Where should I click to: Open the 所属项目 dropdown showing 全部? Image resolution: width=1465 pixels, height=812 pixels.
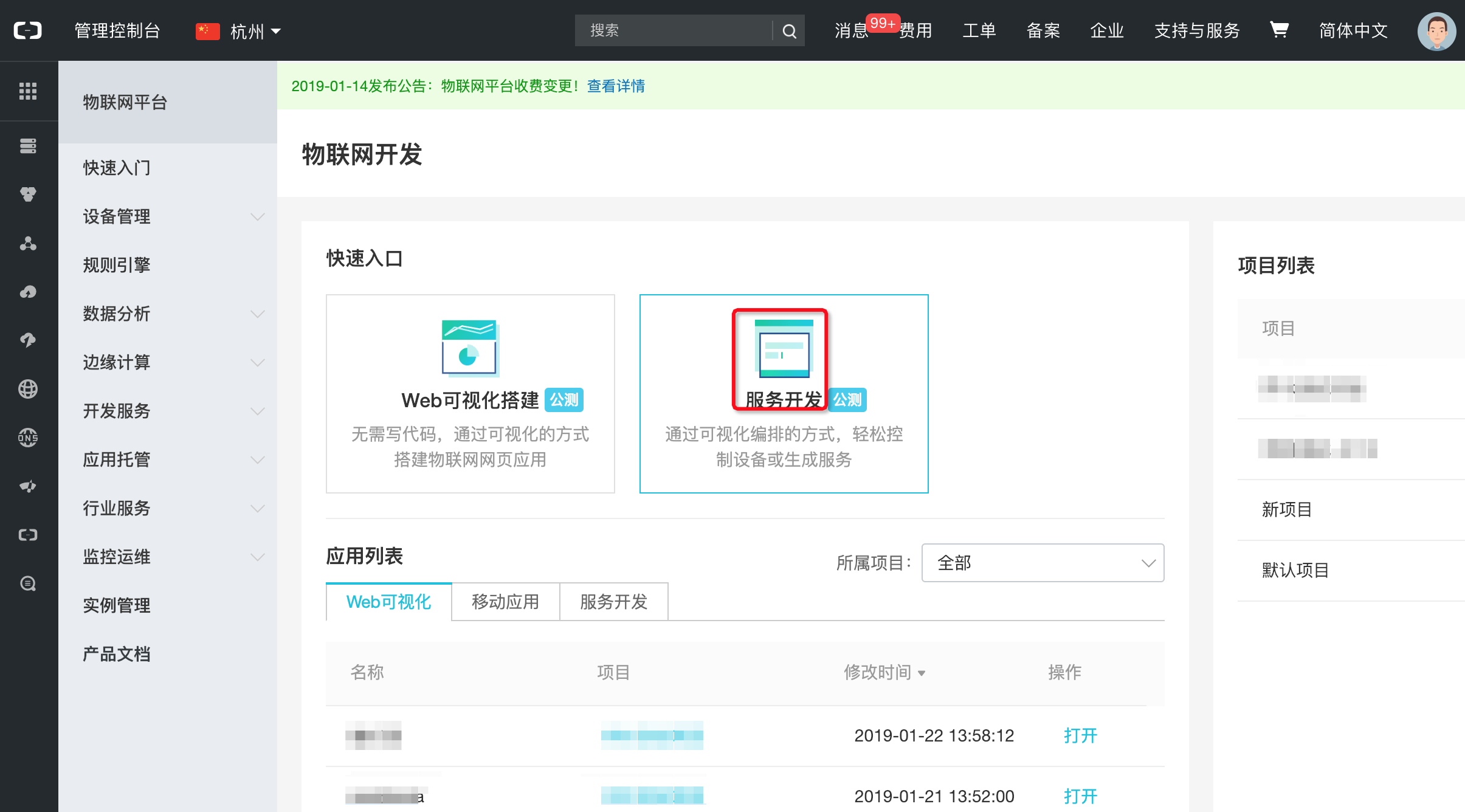click(1043, 563)
